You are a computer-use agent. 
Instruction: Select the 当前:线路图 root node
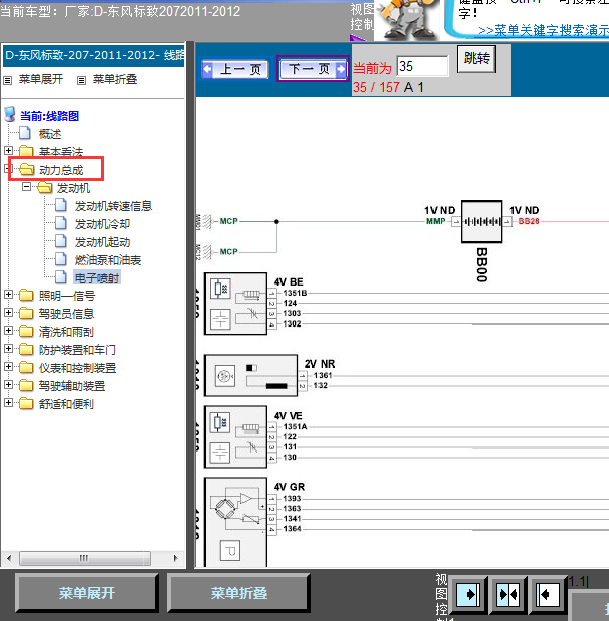pos(49,116)
